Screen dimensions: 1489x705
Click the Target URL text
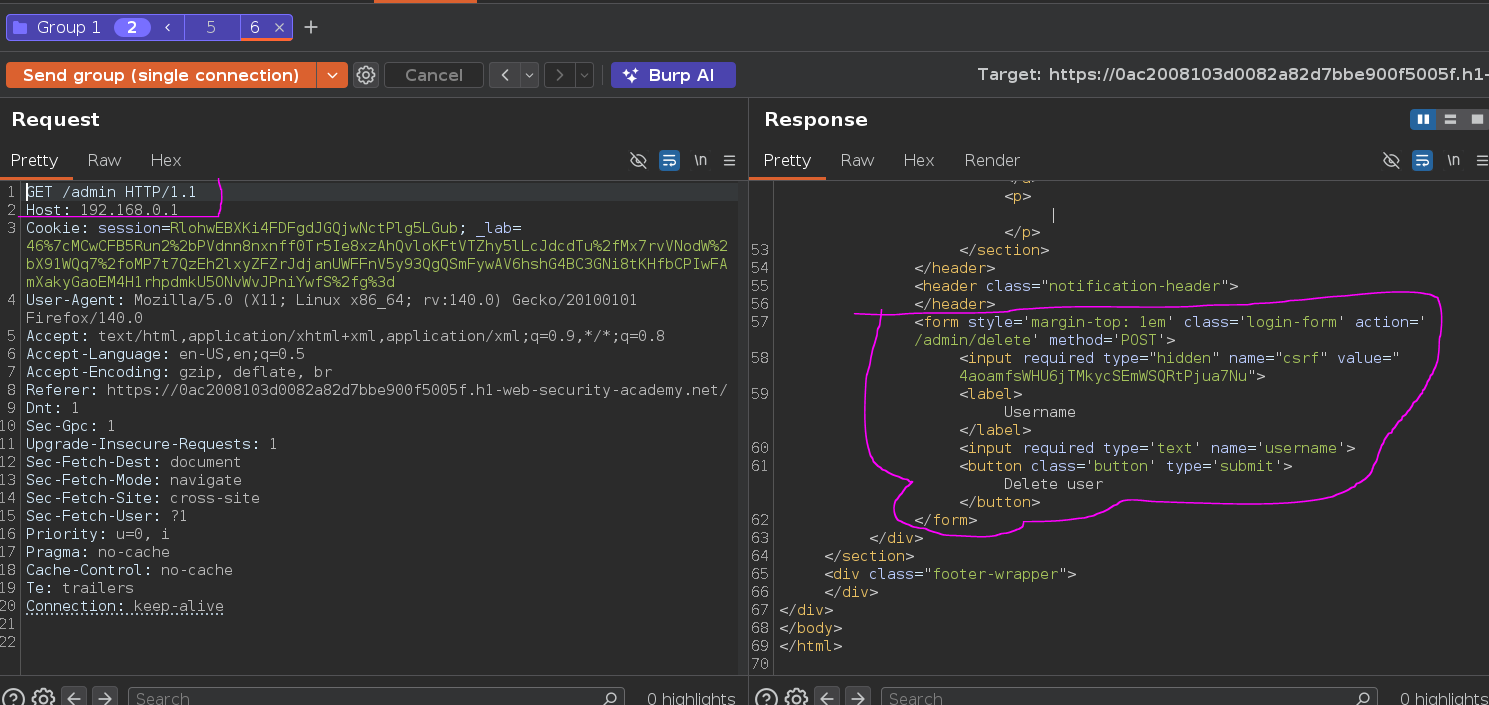point(1232,75)
